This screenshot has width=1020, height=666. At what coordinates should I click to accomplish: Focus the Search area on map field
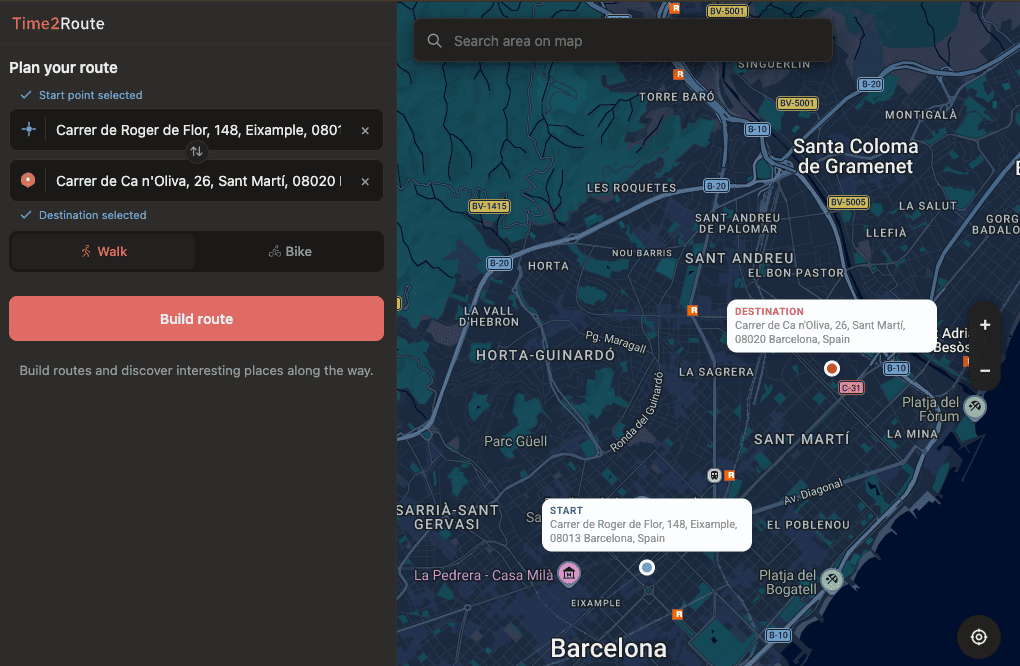click(x=623, y=41)
